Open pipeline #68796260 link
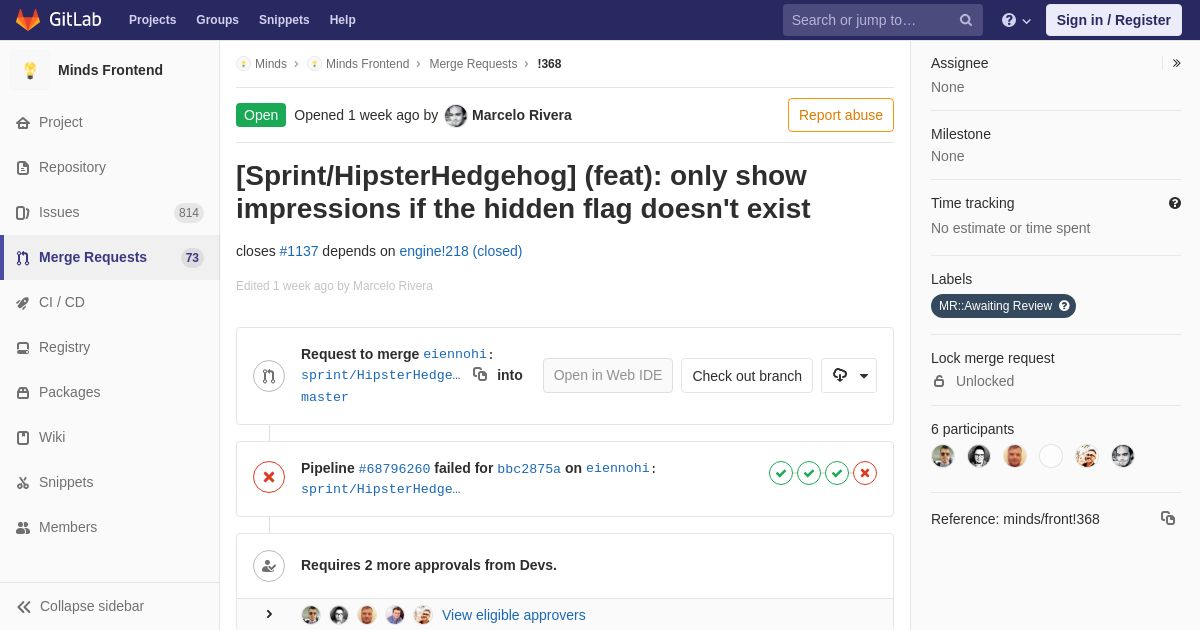The height and width of the screenshot is (630, 1200). pyautogui.click(x=394, y=468)
